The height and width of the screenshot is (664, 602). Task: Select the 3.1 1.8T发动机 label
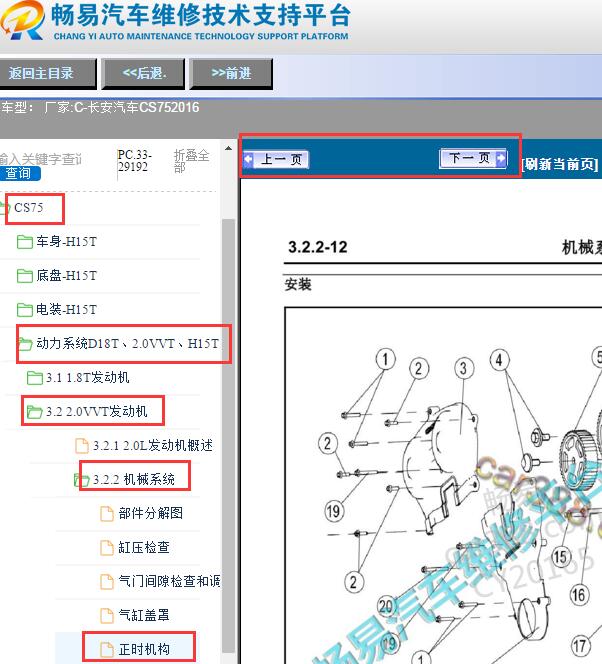click(88, 377)
